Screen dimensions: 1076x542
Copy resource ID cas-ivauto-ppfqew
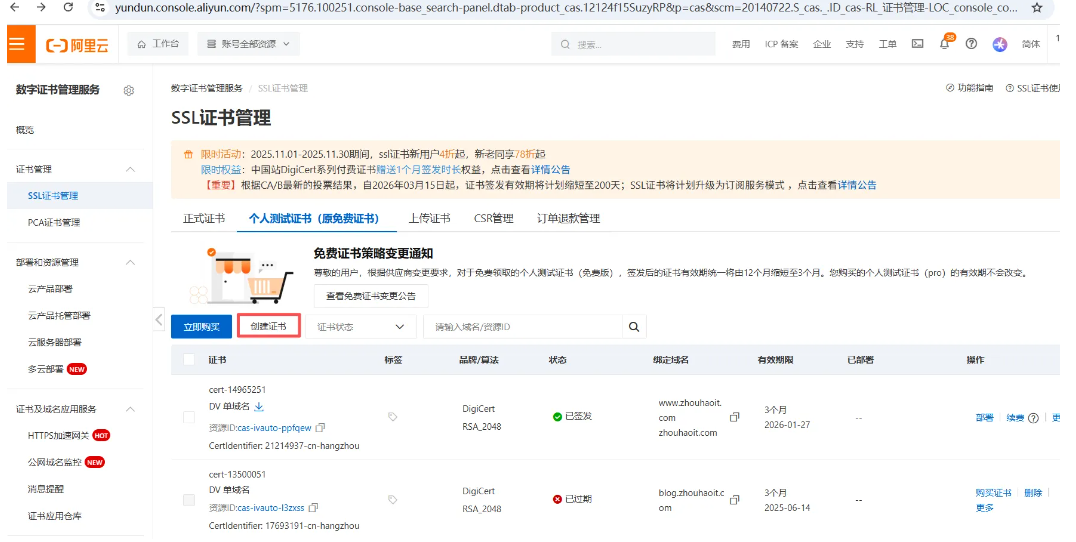coord(320,427)
